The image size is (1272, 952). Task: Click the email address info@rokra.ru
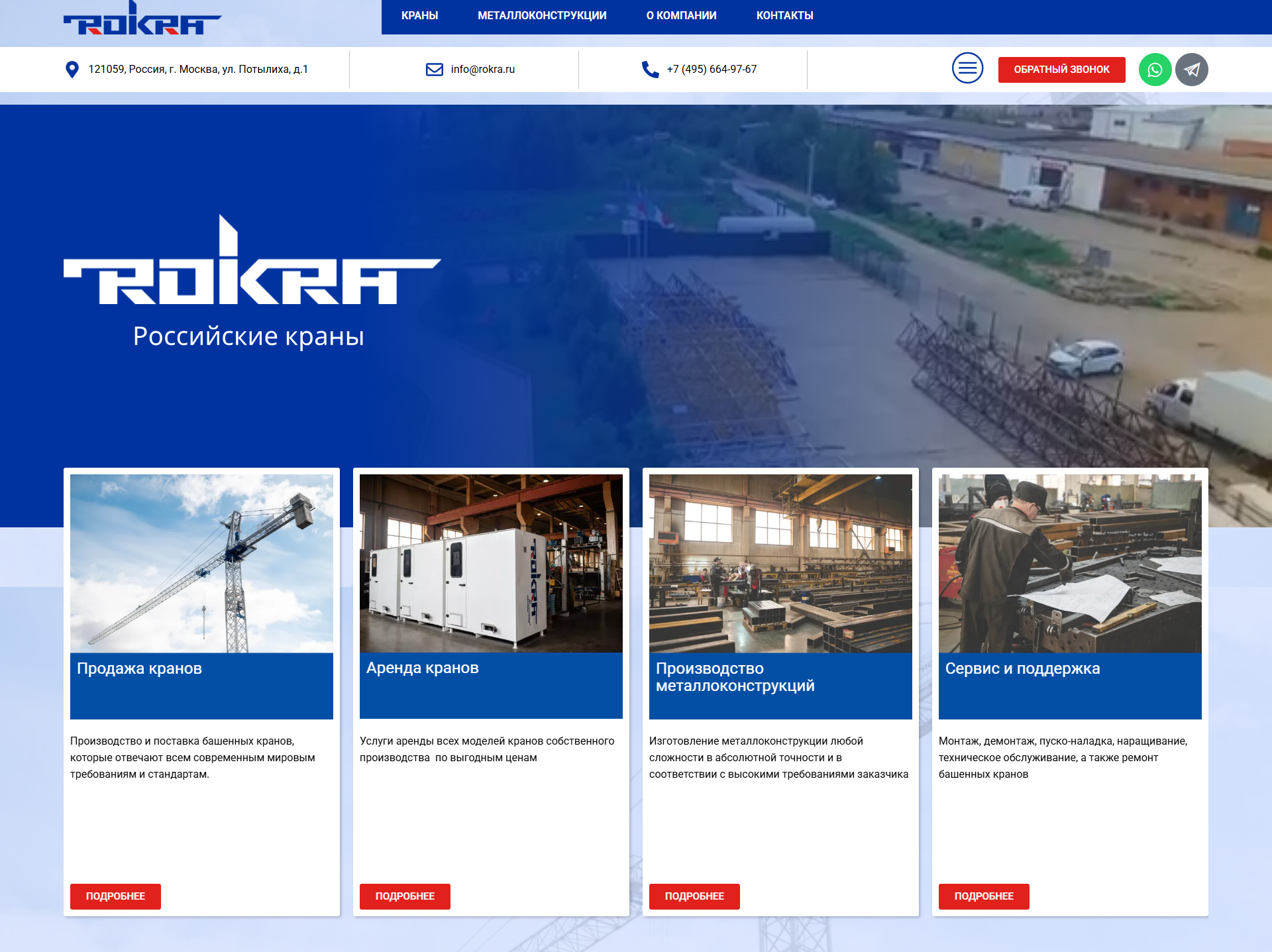point(482,68)
